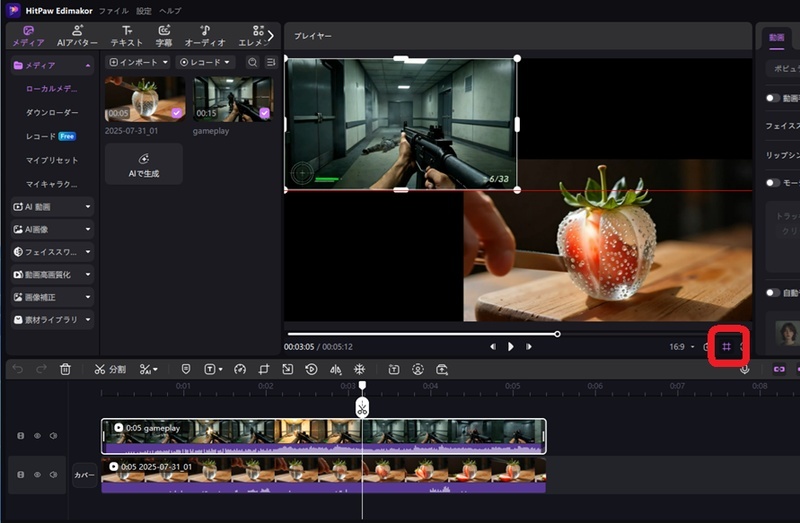This screenshot has height=523, width=800.
Task: Open ローカルメデ... in sidebar
Action: coord(52,89)
